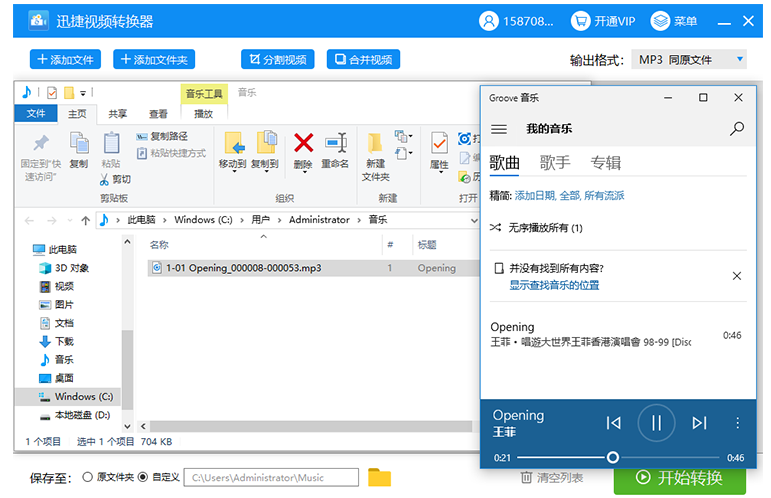
Task: Expand the address bar history dropdown
Action: (474, 221)
